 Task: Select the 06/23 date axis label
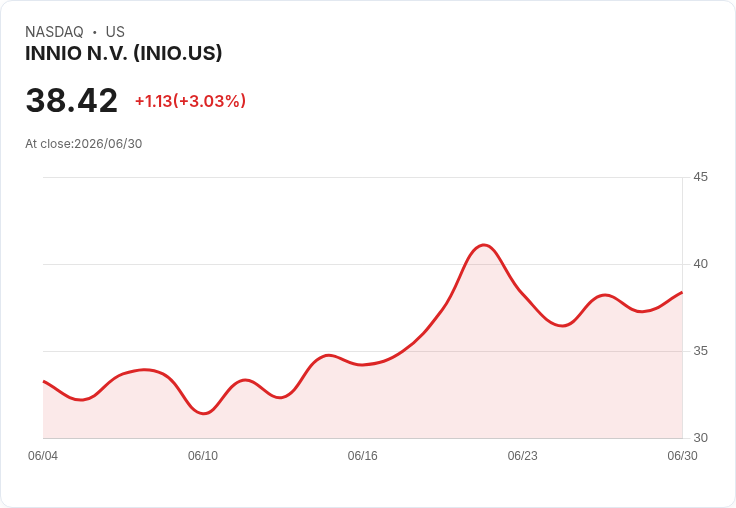[x=522, y=456]
